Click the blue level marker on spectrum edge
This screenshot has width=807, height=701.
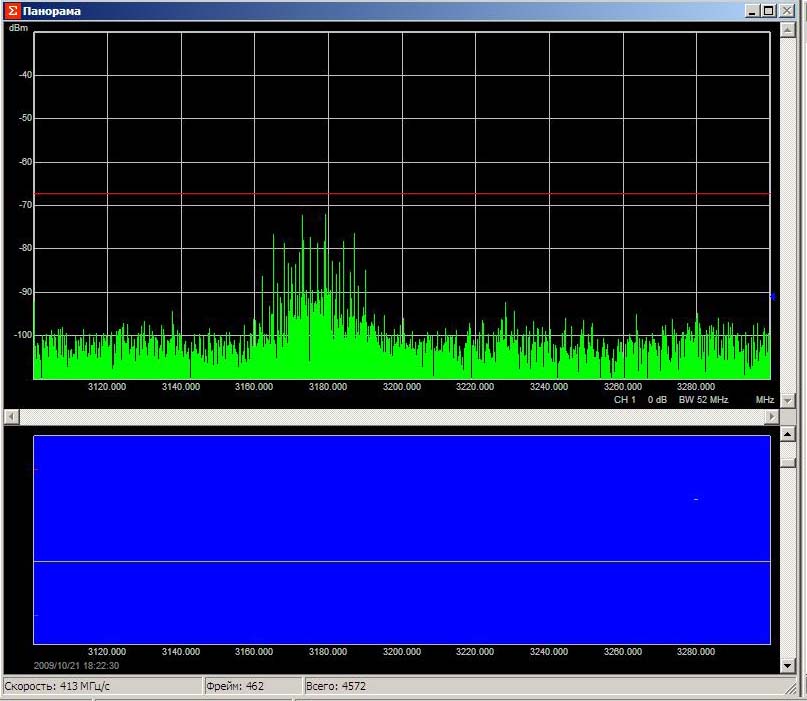tap(772, 296)
